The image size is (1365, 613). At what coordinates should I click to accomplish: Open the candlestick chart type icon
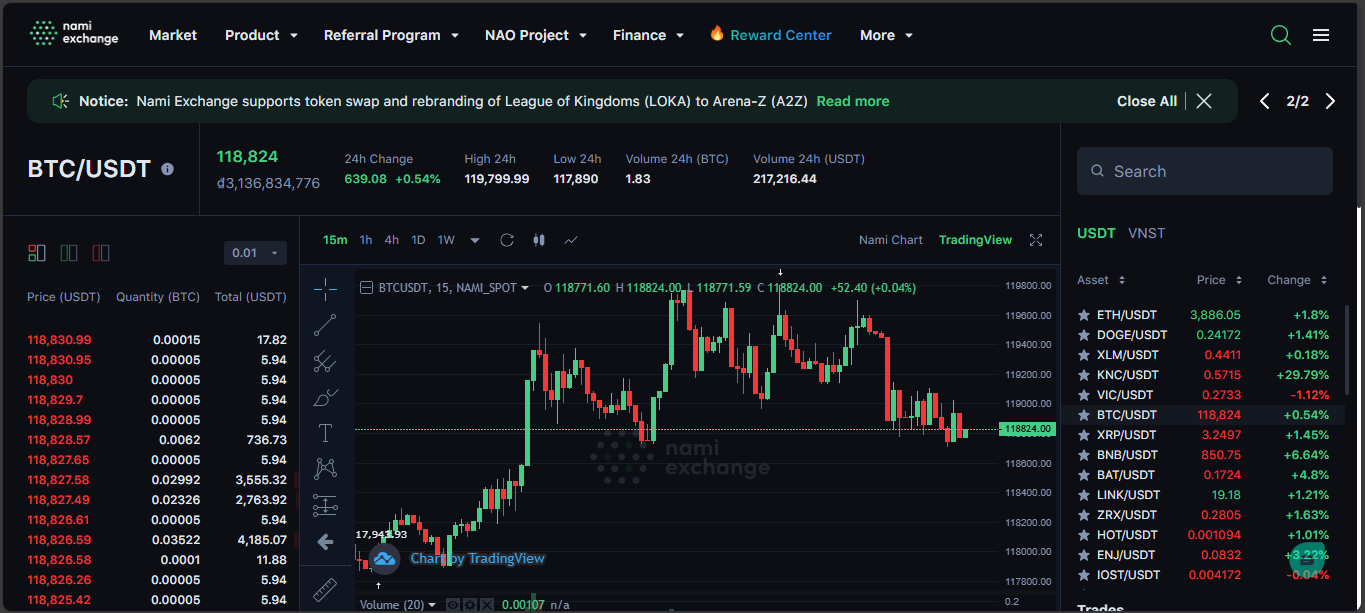click(x=539, y=240)
